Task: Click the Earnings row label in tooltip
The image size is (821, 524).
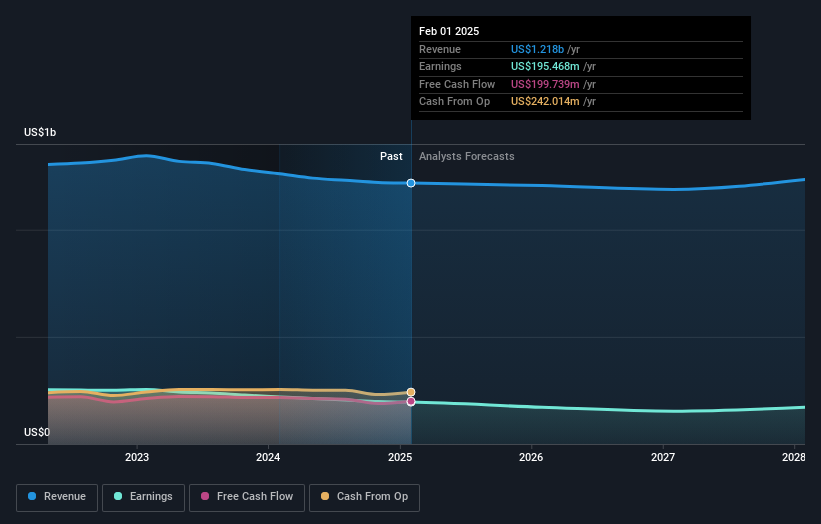Action: [440, 66]
